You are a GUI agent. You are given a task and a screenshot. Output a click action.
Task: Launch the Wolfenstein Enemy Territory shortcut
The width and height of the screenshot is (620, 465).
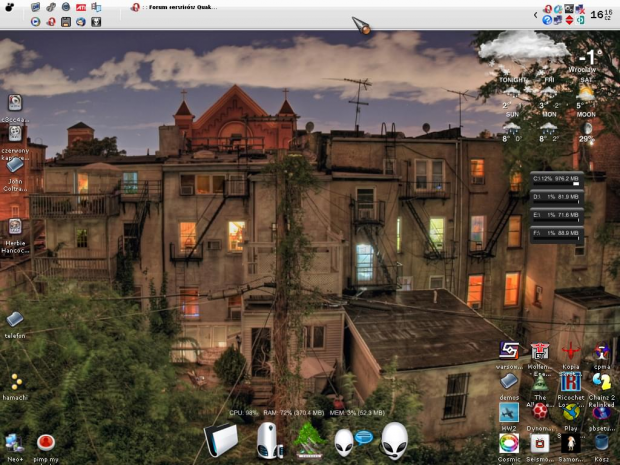[x=540, y=351]
